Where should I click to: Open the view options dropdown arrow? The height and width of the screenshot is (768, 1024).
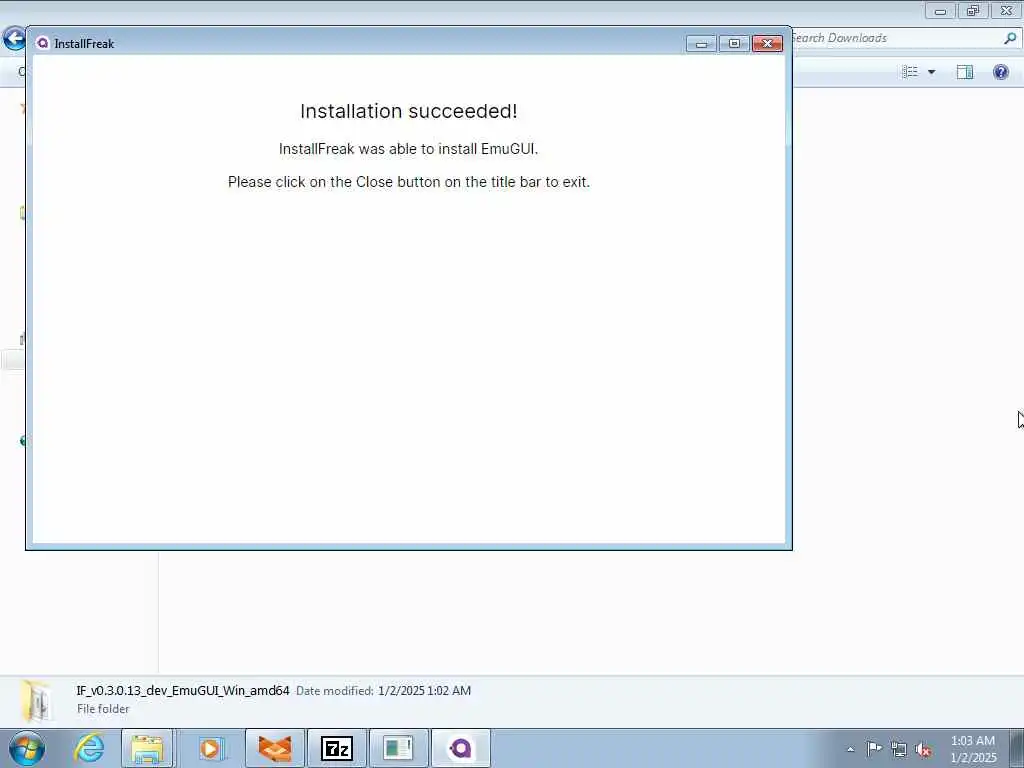[x=932, y=72]
